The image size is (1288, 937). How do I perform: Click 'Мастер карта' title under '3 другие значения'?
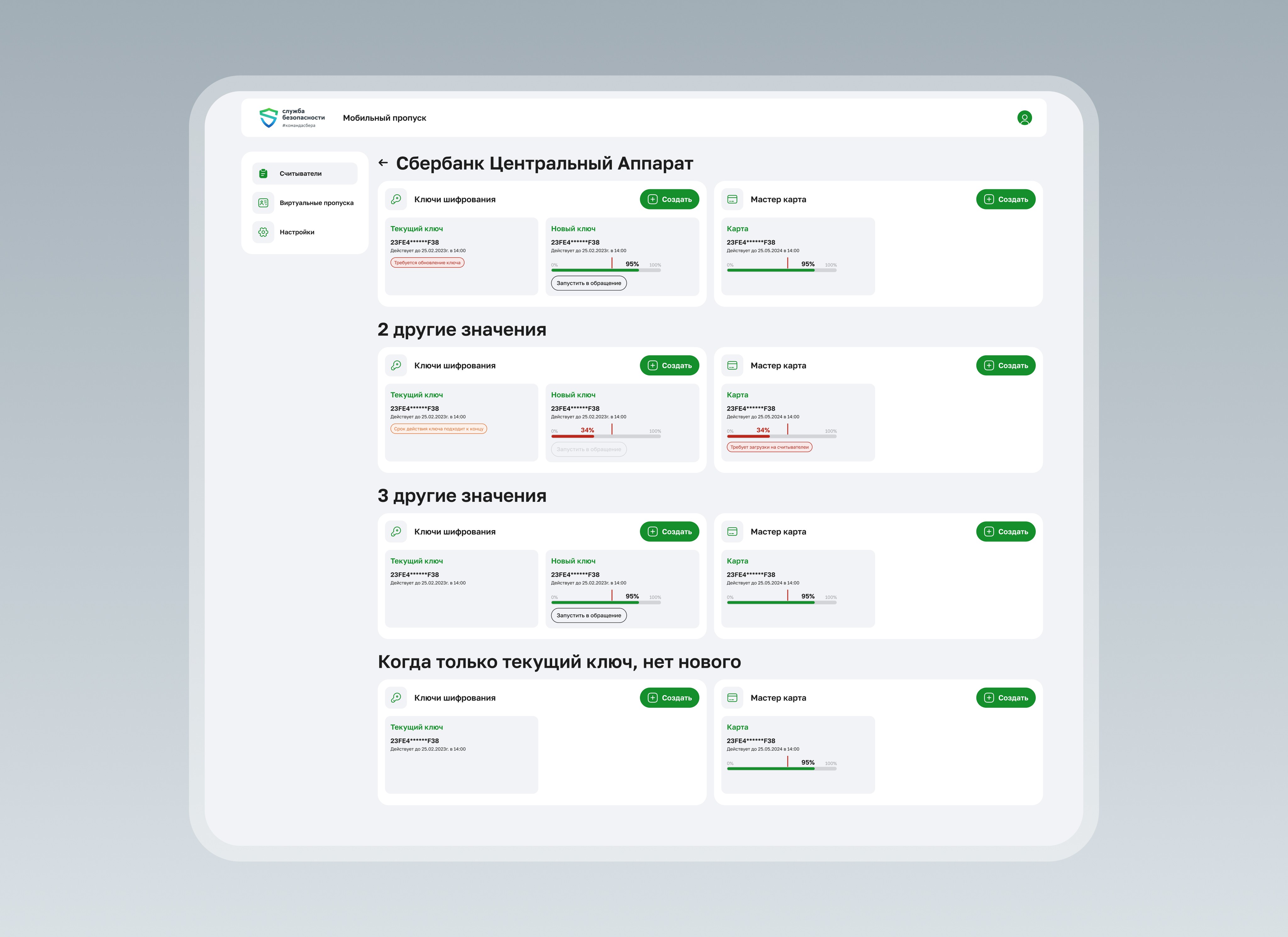[778, 531]
